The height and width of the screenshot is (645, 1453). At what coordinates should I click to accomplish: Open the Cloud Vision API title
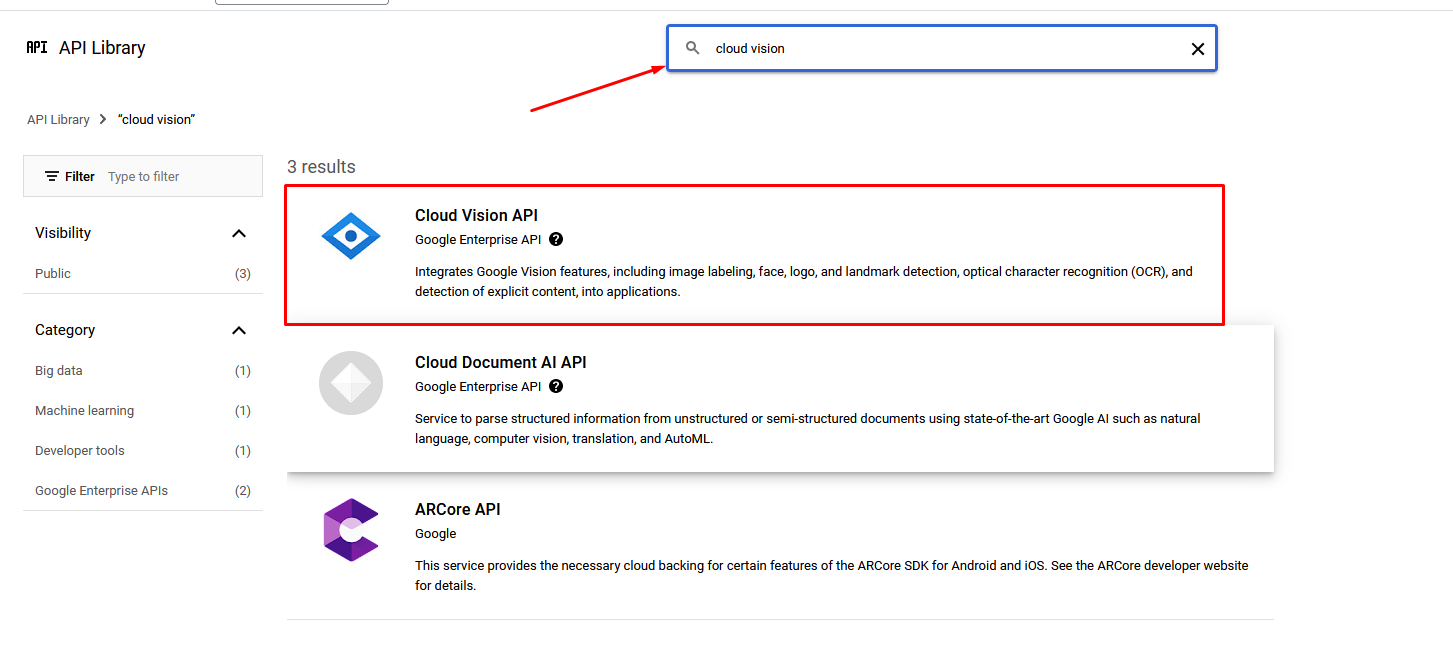[x=476, y=215]
